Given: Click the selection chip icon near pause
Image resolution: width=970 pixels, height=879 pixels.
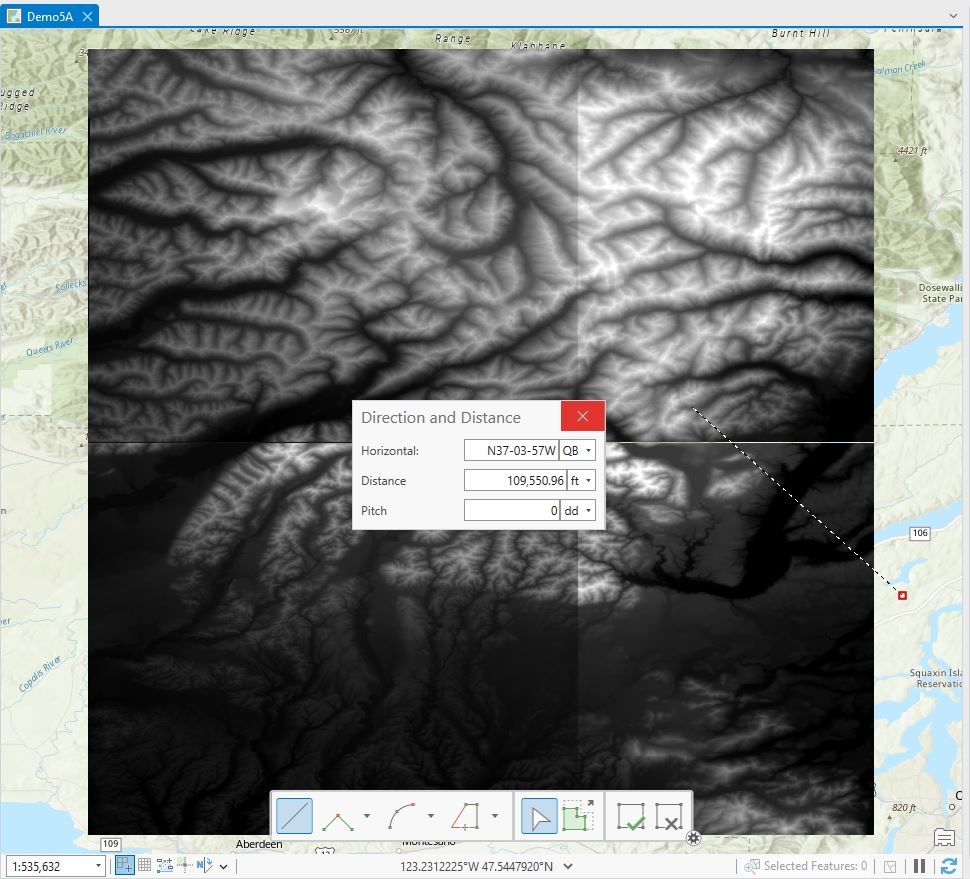Looking at the screenshot, I should pyautogui.click(x=890, y=867).
